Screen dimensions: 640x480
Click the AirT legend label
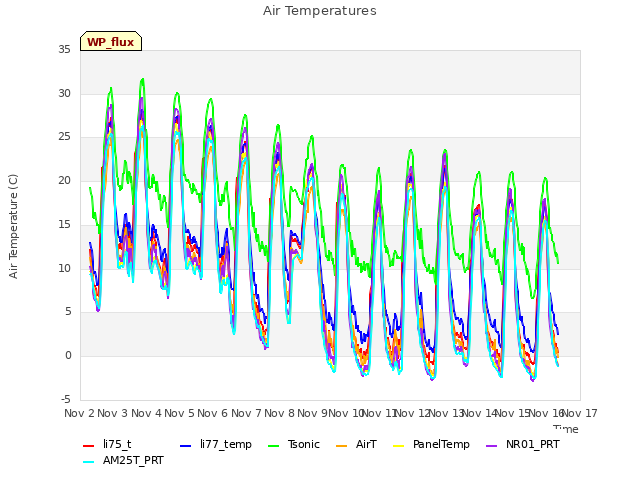[x=366, y=444]
